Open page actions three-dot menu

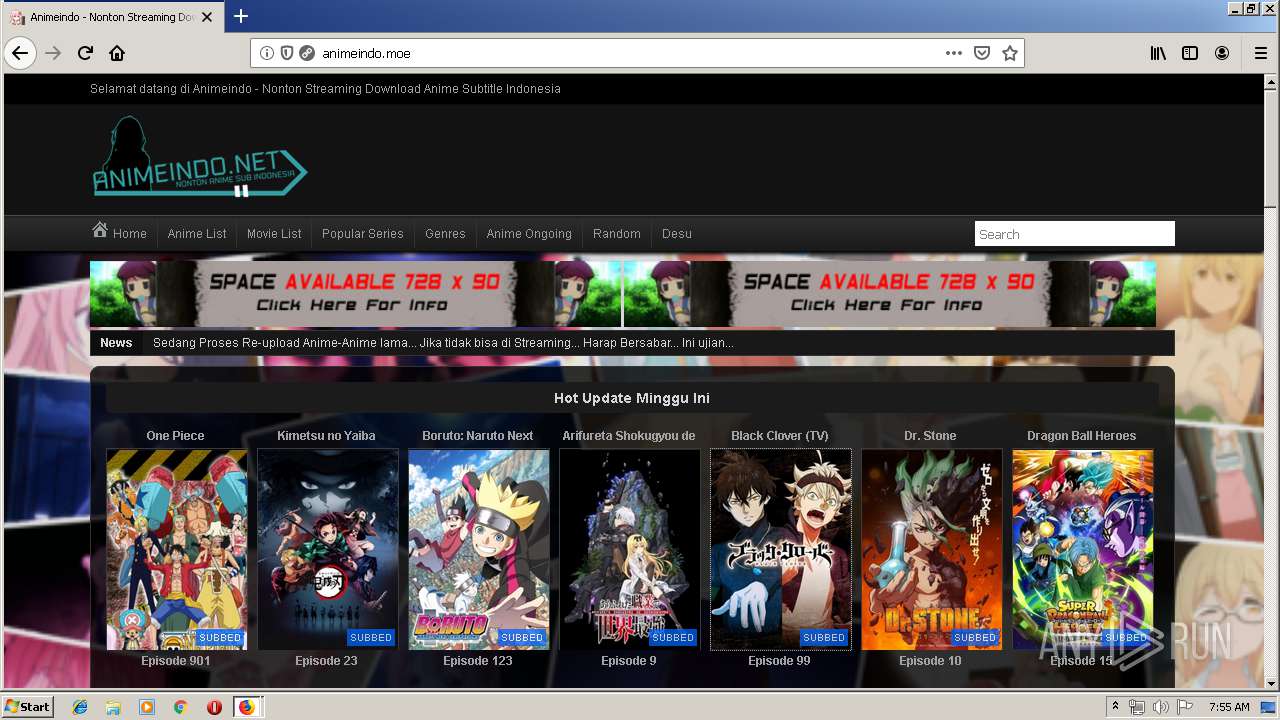pyautogui.click(x=954, y=53)
